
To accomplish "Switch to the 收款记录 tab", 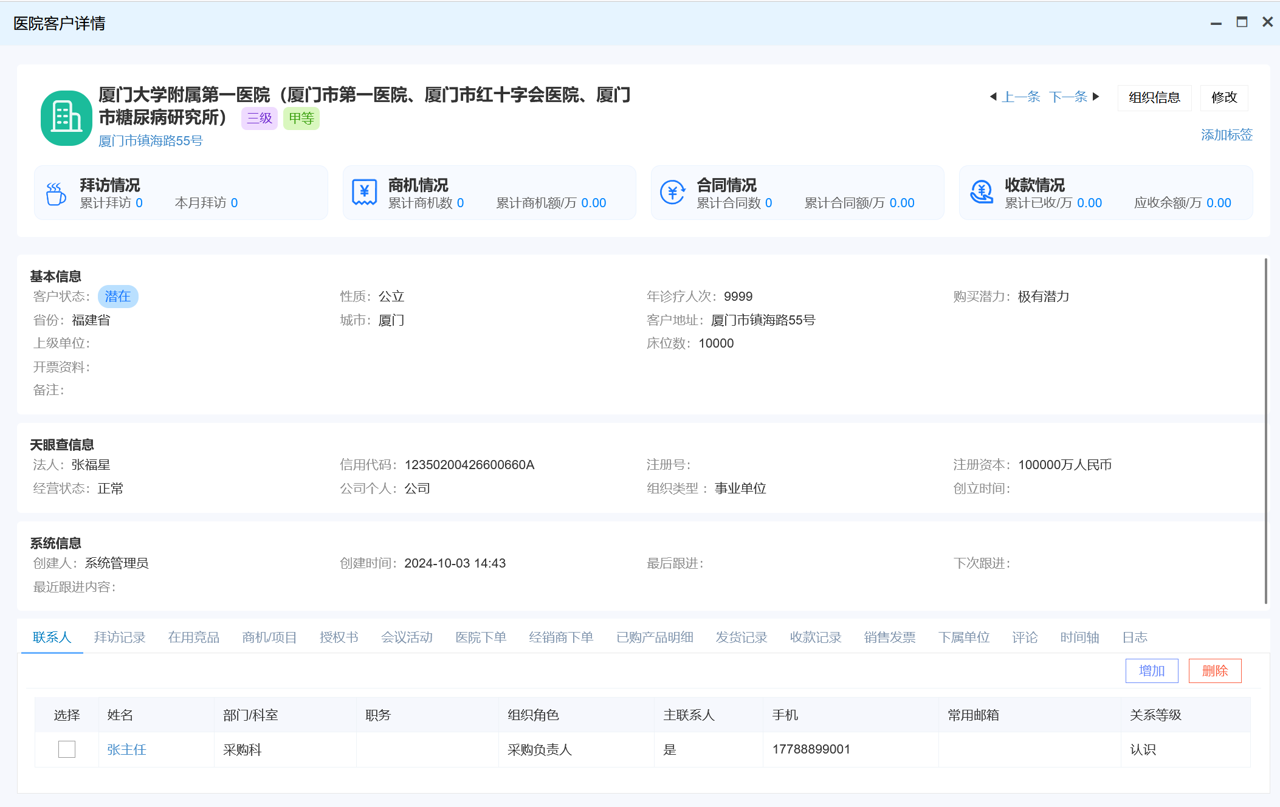I will 814,636.
